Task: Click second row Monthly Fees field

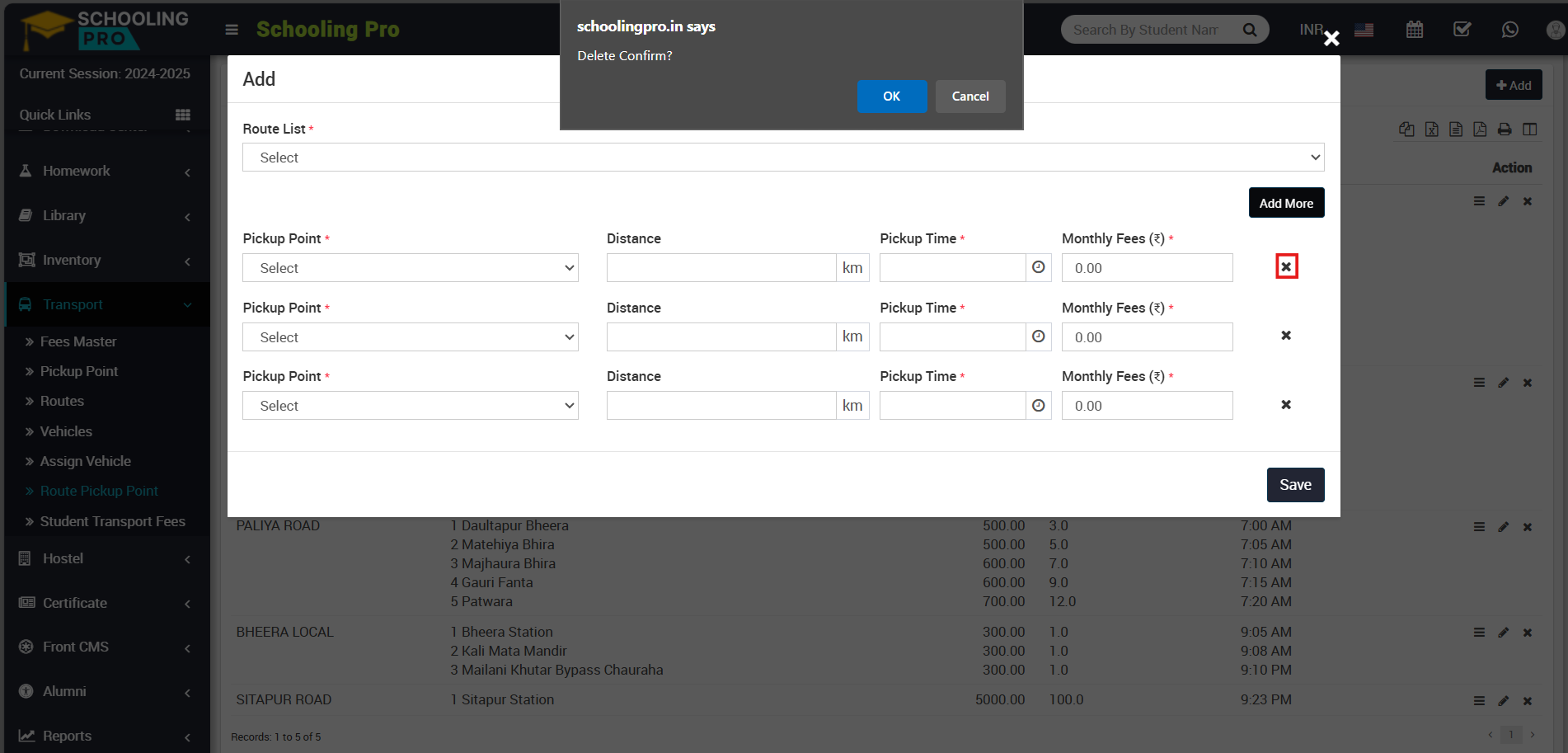Action: pyautogui.click(x=1147, y=337)
